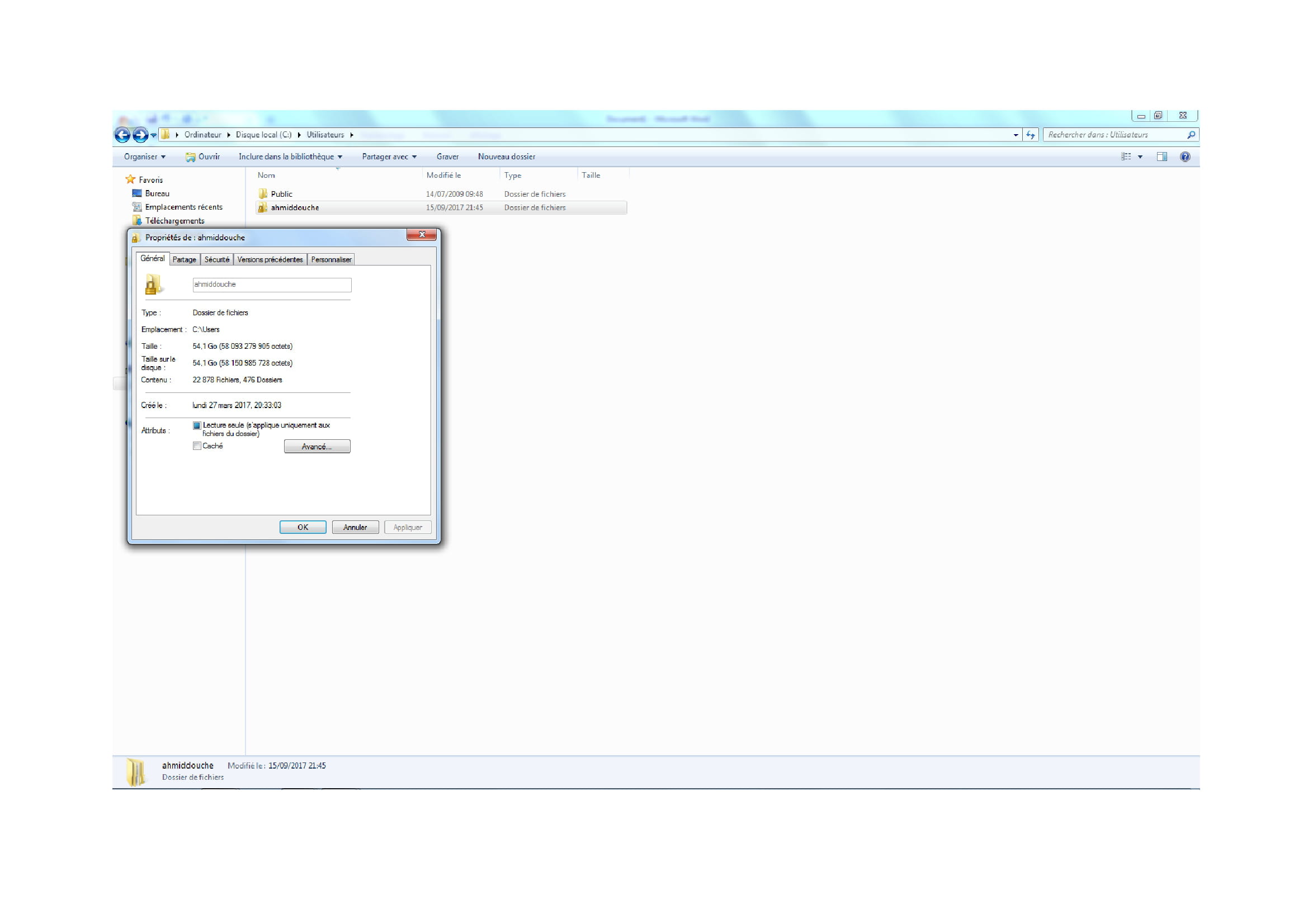Restore down the Explorer window

point(1158,116)
